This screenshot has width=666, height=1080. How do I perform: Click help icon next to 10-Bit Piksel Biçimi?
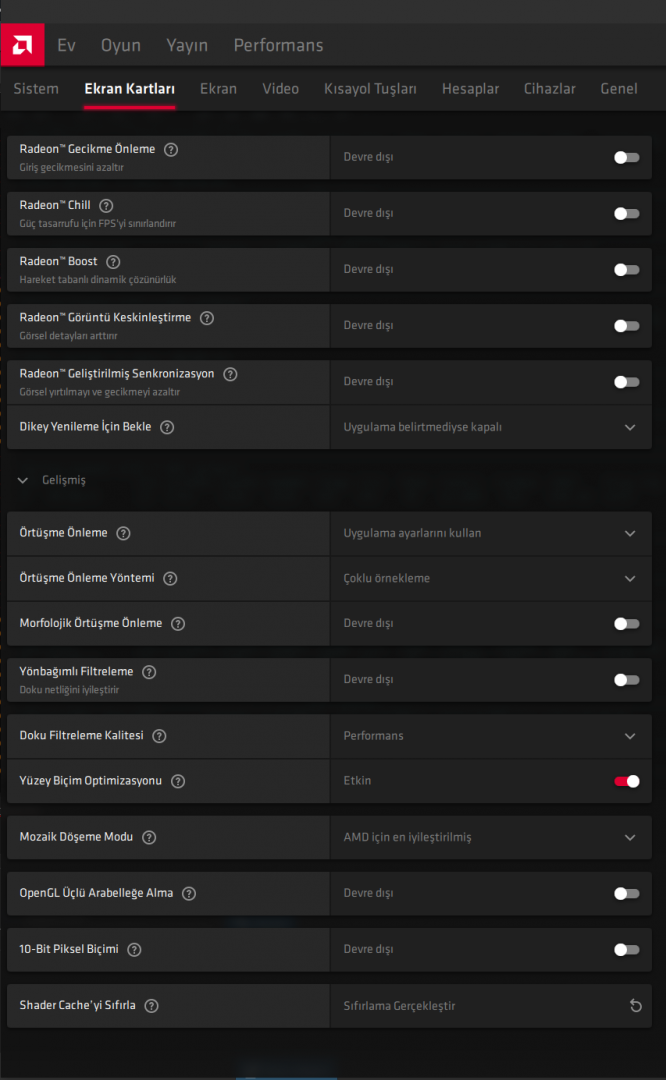(134, 949)
